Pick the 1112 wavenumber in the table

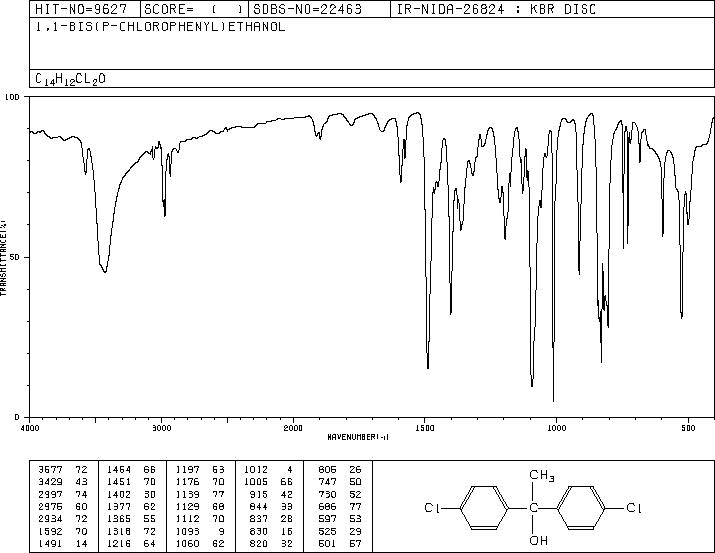click(x=187, y=519)
